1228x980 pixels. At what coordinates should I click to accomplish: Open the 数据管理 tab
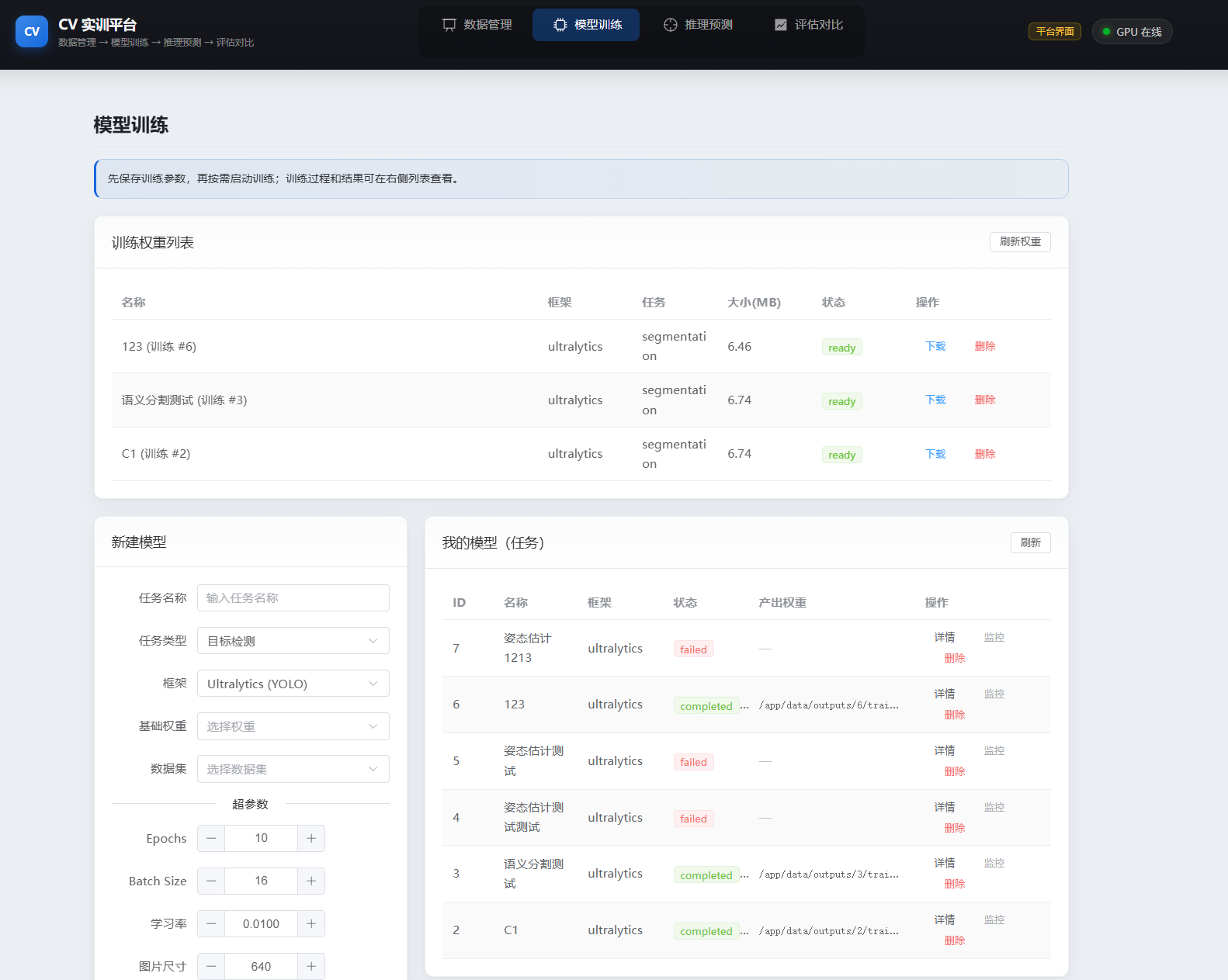click(477, 25)
